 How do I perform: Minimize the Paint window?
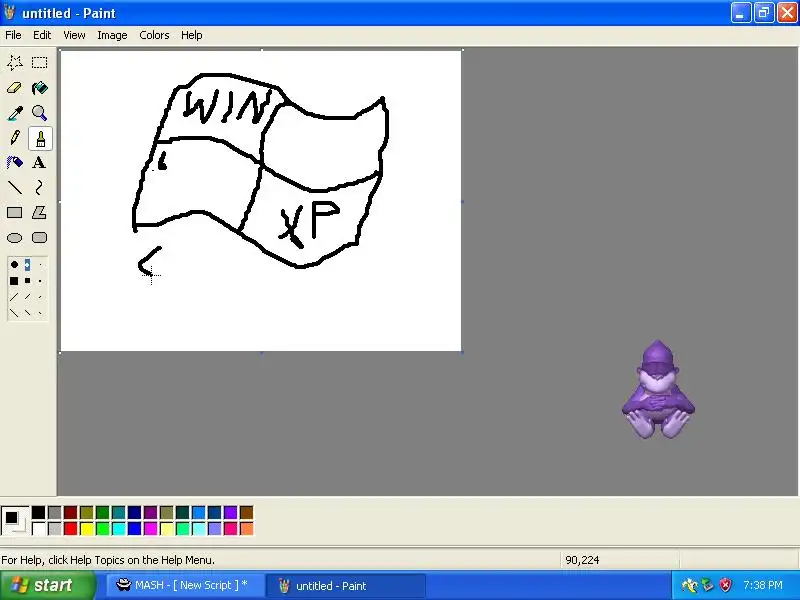point(741,13)
